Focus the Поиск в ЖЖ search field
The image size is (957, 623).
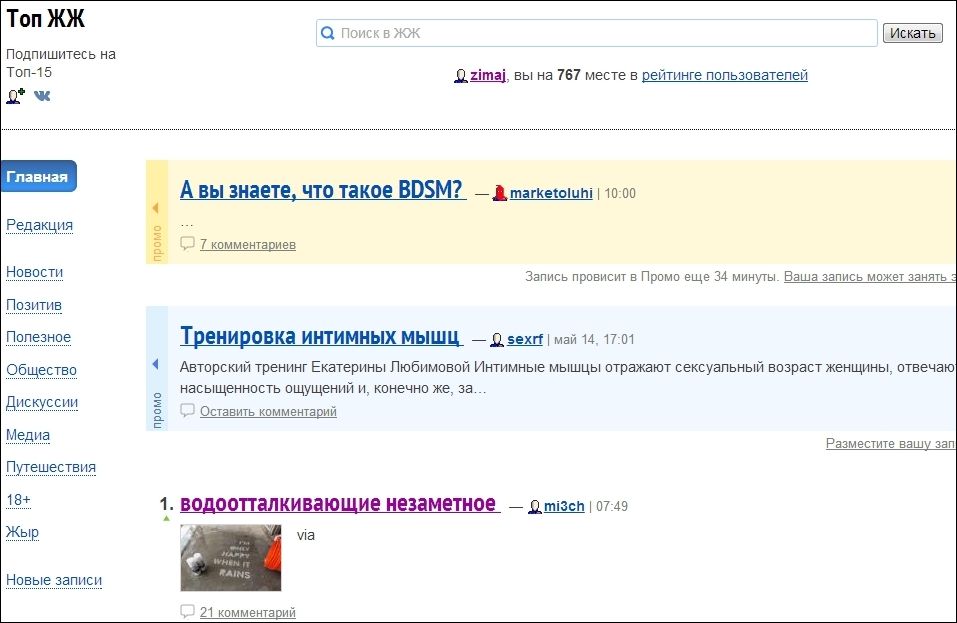pos(596,33)
